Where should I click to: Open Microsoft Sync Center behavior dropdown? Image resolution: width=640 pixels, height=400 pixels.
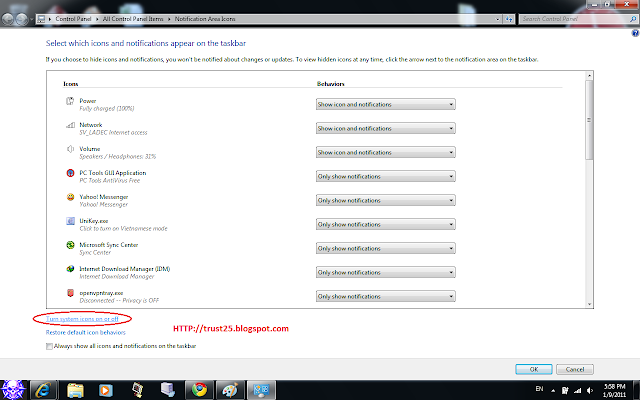[385, 248]
